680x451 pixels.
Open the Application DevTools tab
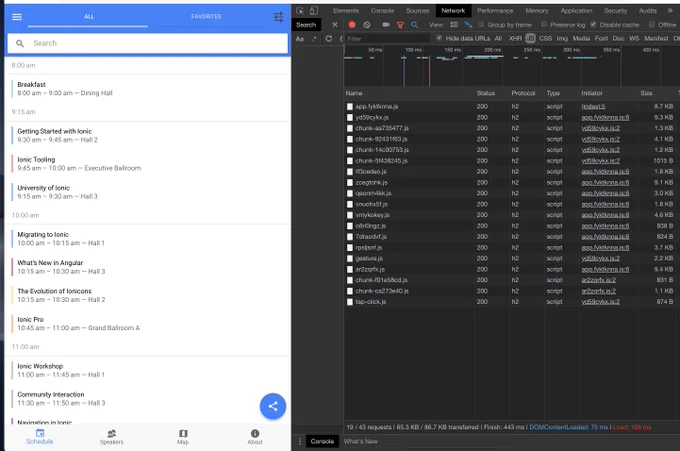tap(576, 11)
